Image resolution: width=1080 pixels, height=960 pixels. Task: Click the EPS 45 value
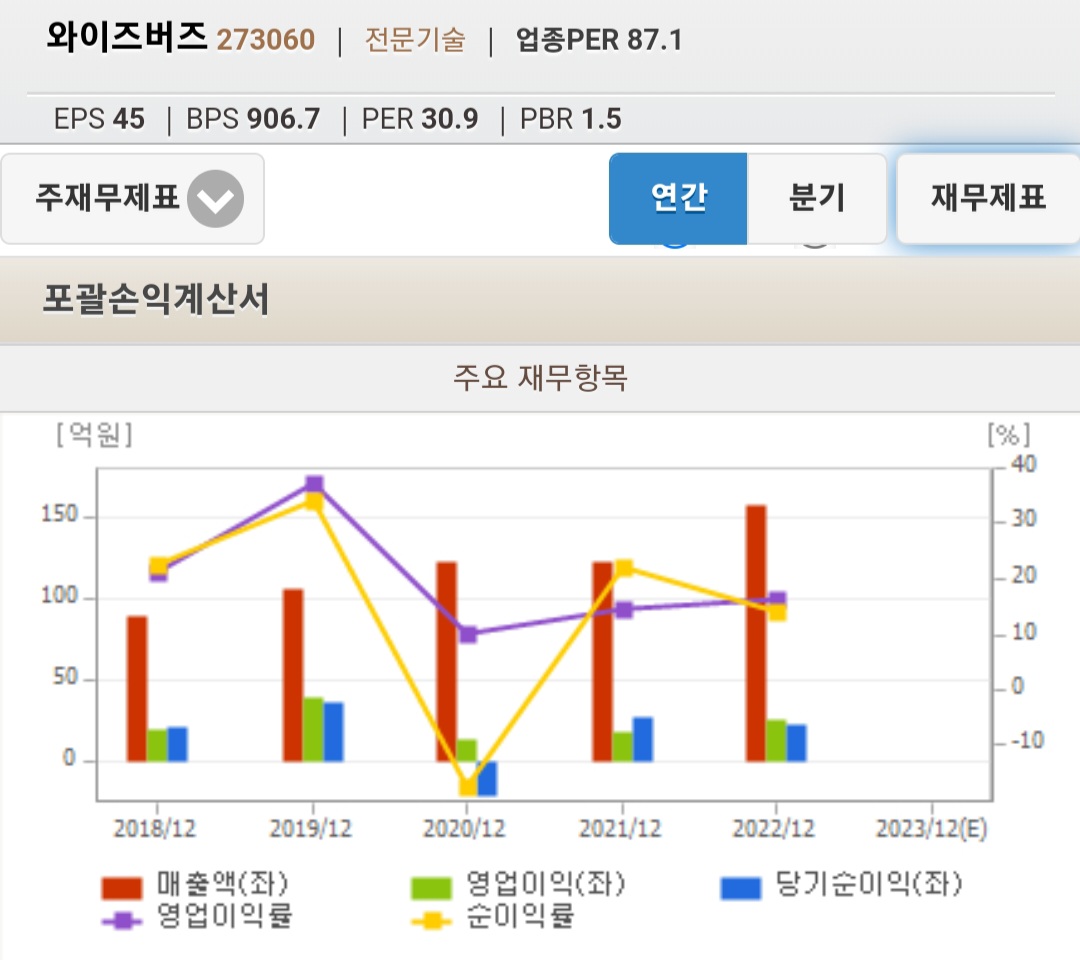(x=99, y=119)
